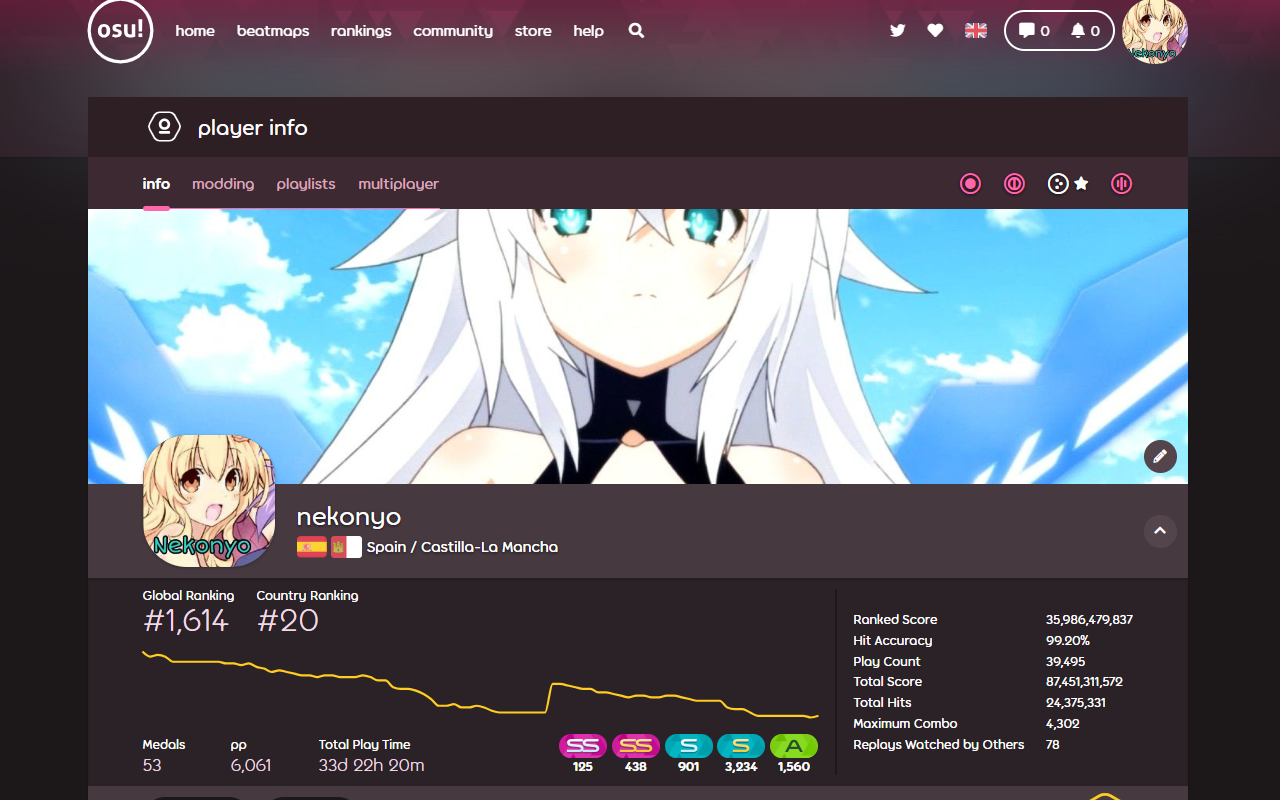Click the Spain flag icon
The height and width of the screenshot is (800, 1280).
tap(312, 547)
